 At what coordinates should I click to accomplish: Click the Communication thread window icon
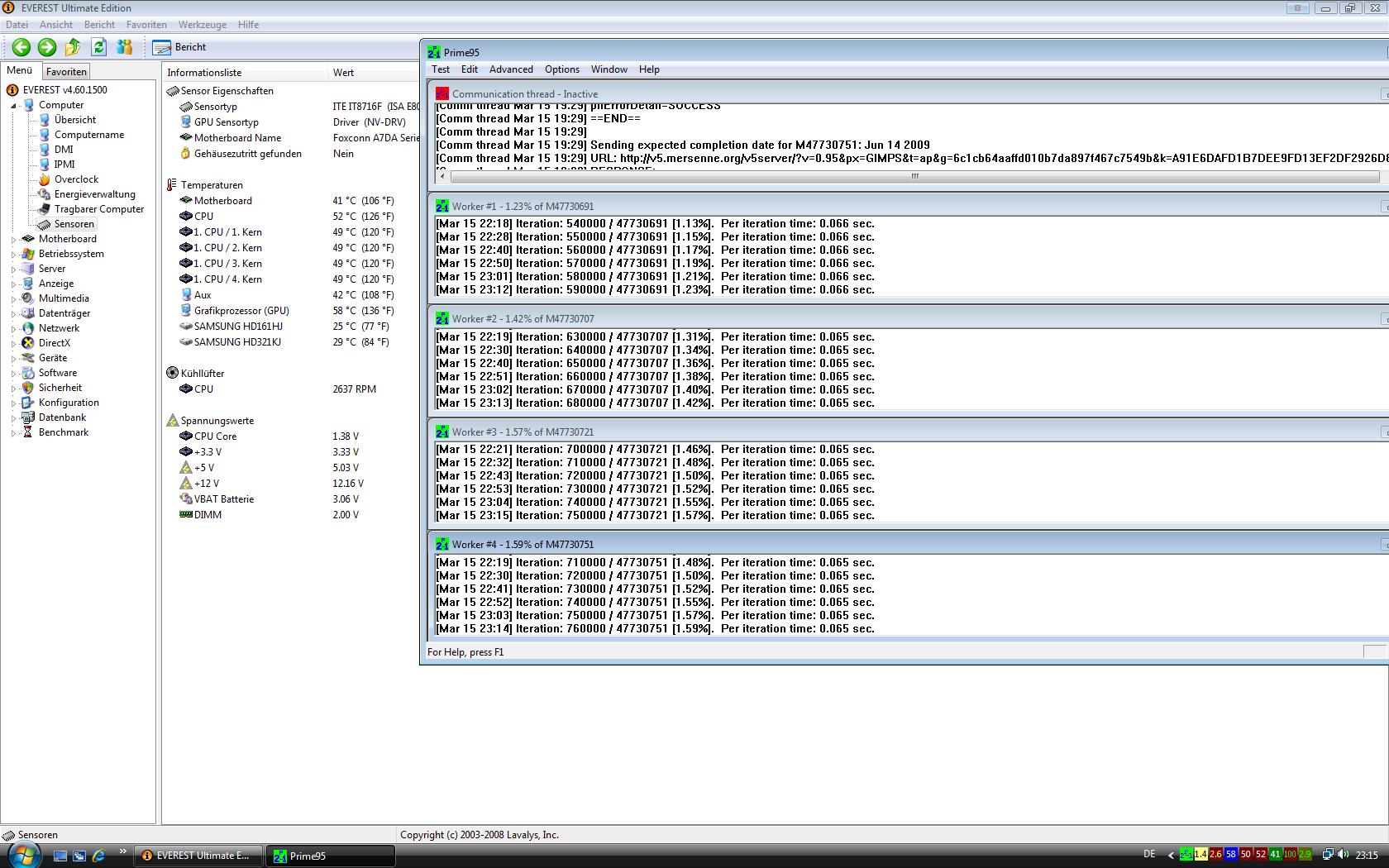[x=442, y=93]
